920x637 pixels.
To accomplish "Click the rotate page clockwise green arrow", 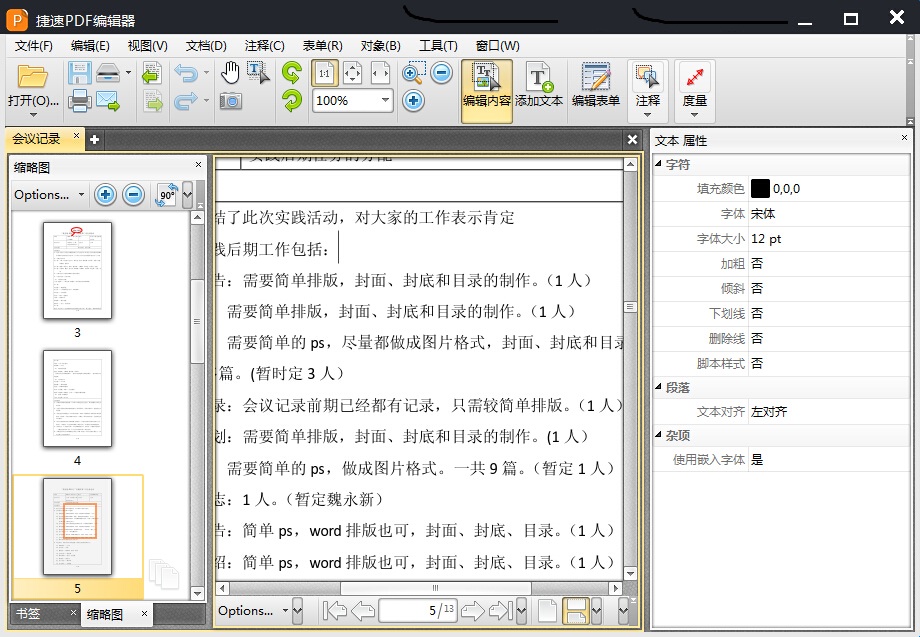I will tap(293, 70).
